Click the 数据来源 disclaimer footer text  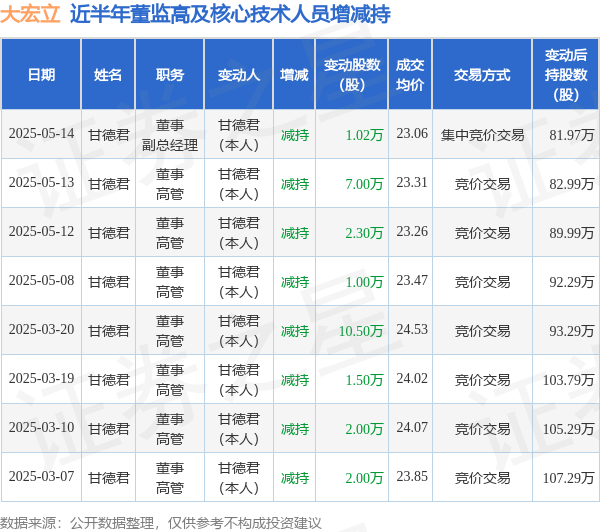point(161,523)
